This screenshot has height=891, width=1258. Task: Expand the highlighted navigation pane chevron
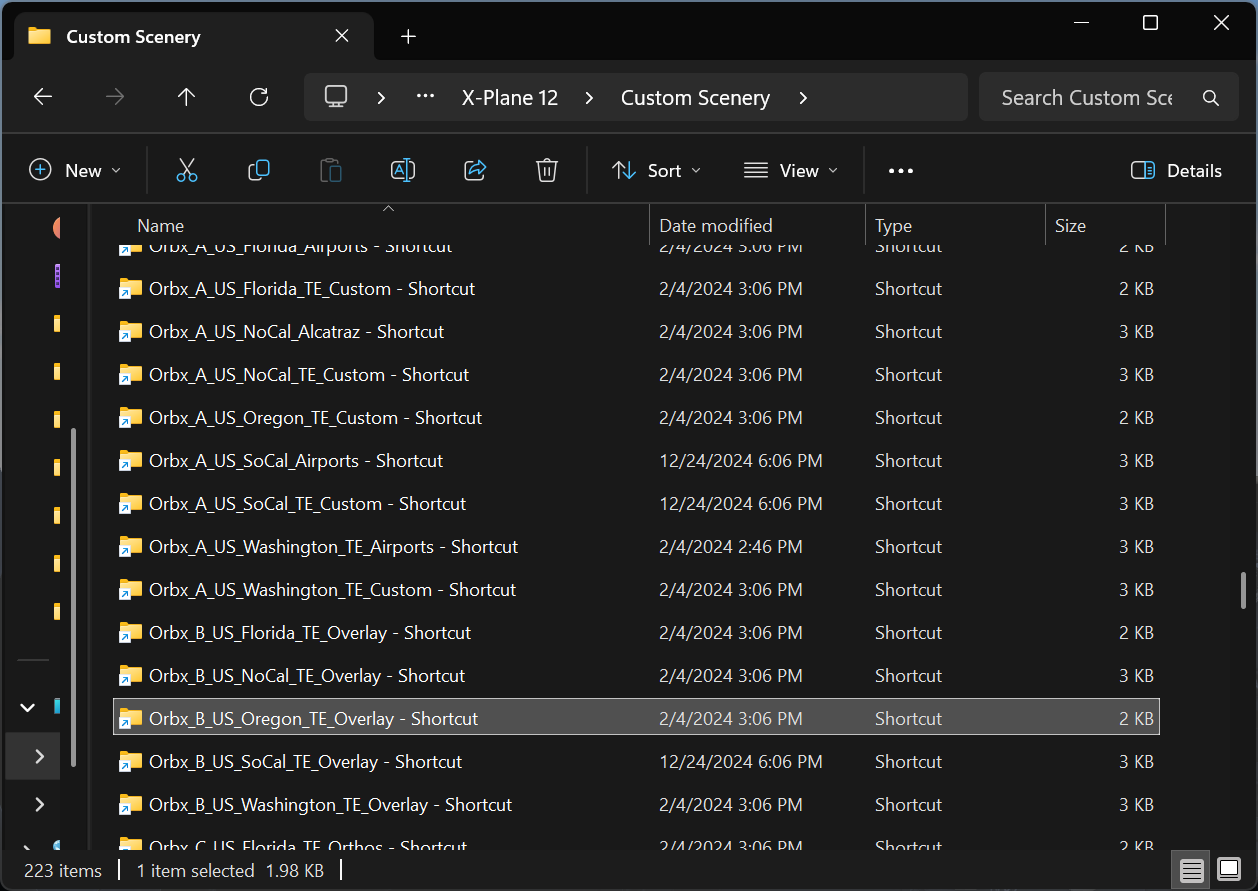pos(39,756)
